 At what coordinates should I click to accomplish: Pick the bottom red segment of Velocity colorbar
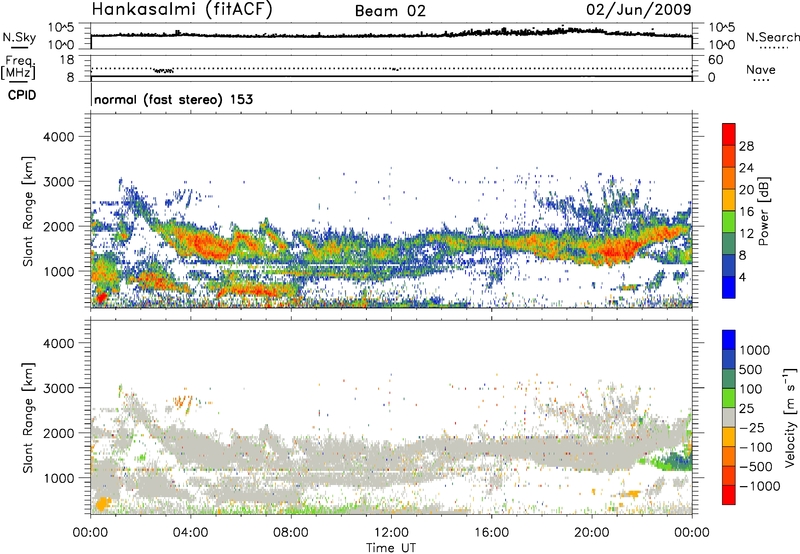point(729,495)
